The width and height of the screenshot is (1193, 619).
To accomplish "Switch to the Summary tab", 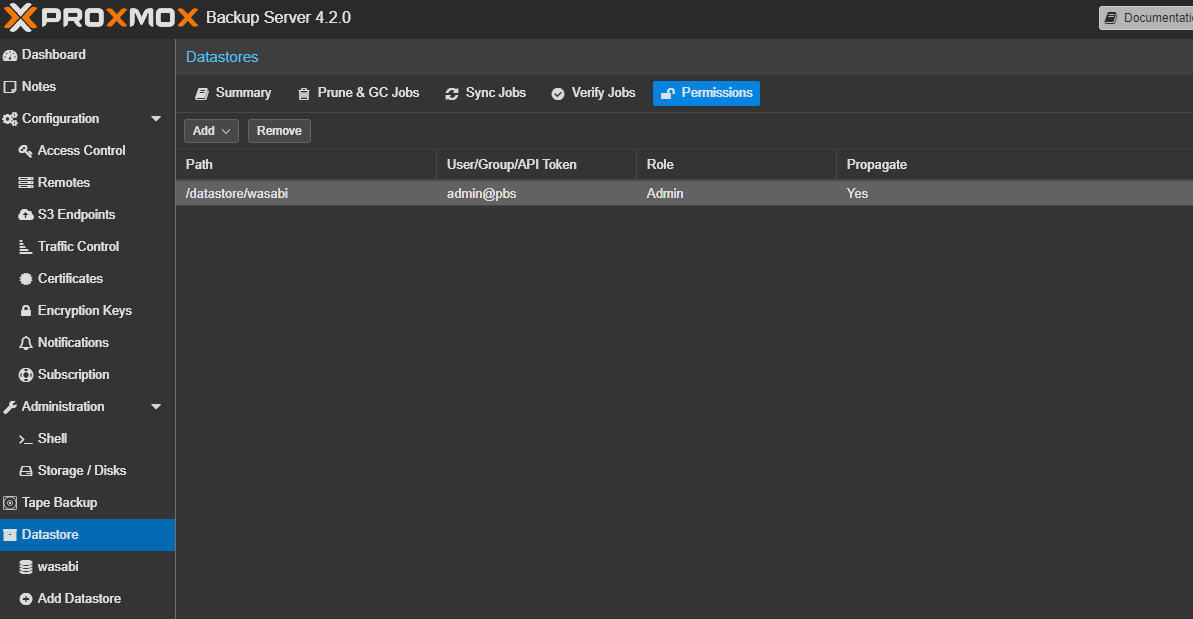I will pos(233,93).
